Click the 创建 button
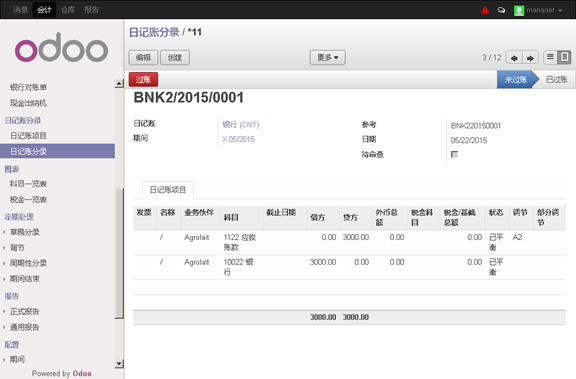This screenshot has height=379, width=576. pos(175,58)
